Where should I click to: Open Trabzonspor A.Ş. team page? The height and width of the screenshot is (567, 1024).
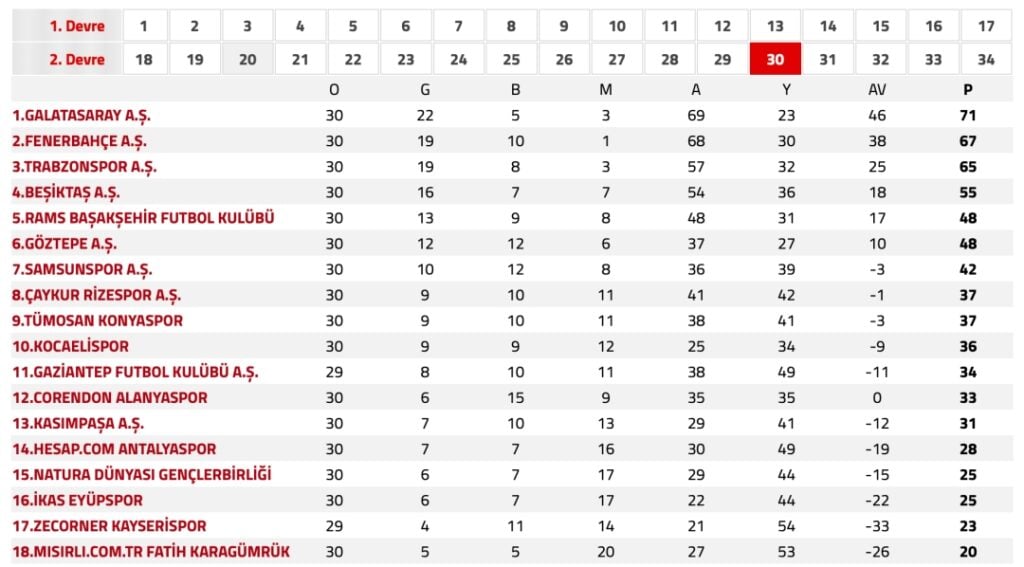click(84, 167)
